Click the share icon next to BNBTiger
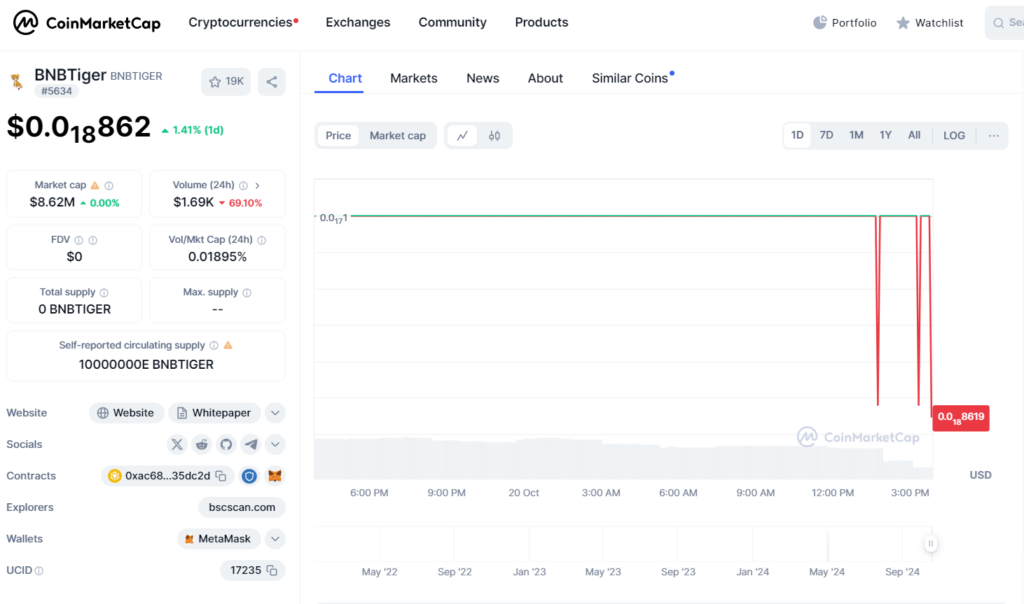The height and width of the screenshot is (604, 1024). (x=271, y=81)
